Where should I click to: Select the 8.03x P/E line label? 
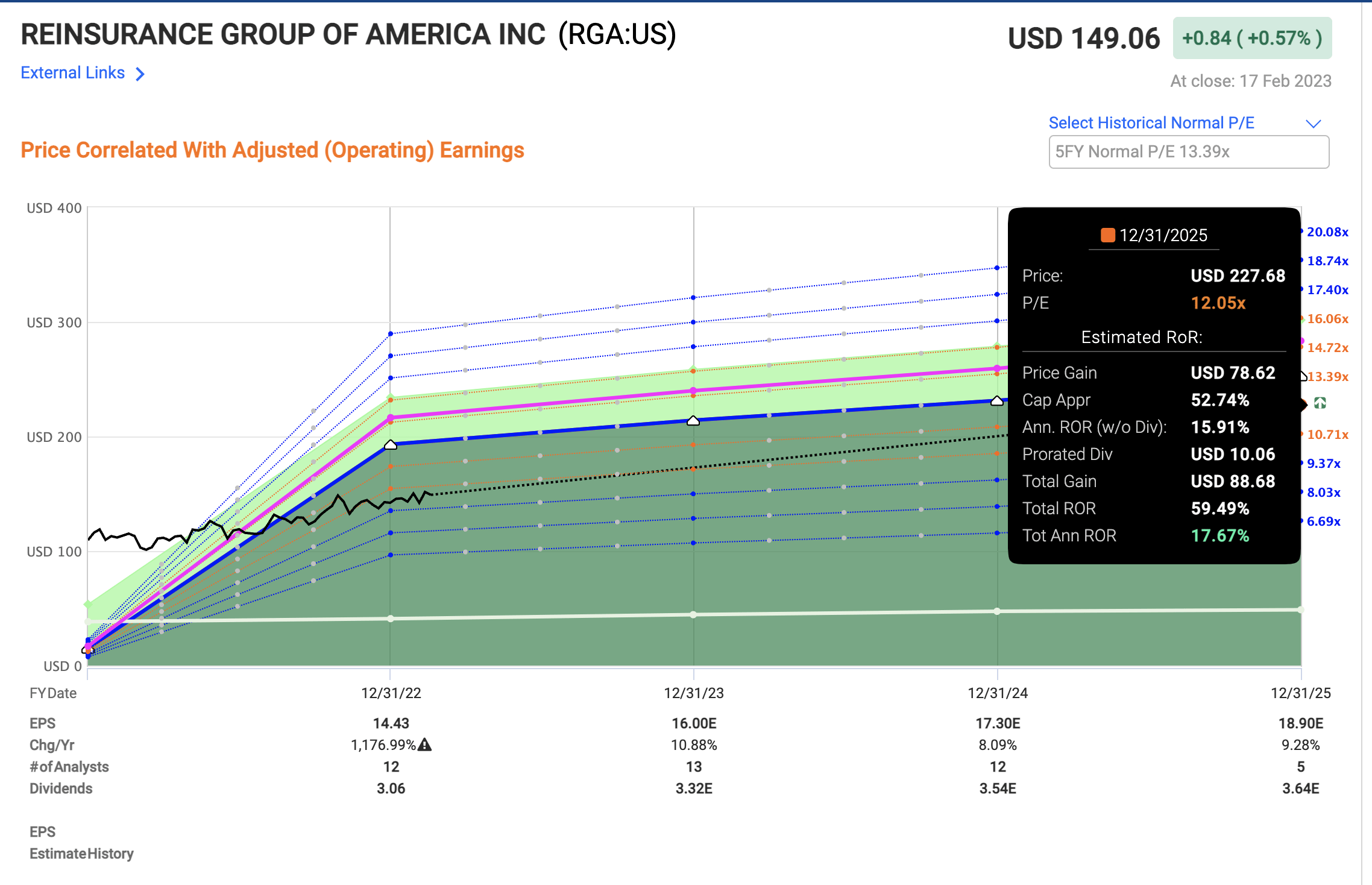pos(1323,493)
